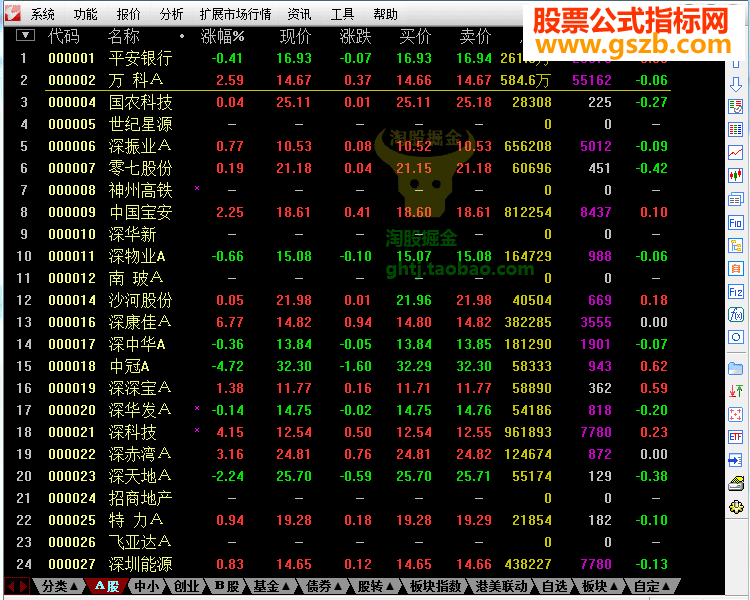
Task: Open the red line chart icon
Action: coord(736,153)
